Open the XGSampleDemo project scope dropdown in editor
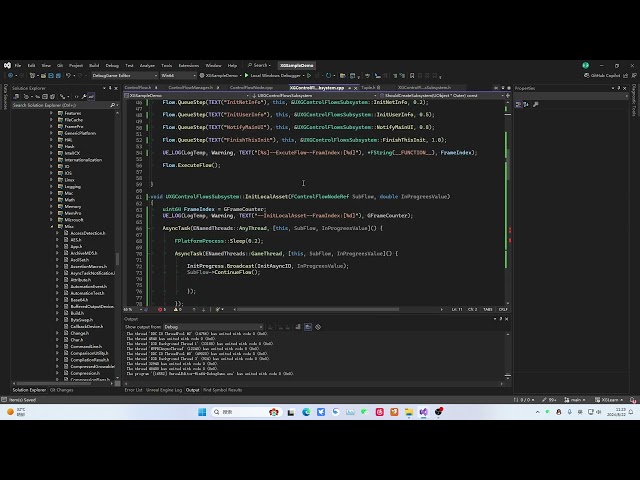 (x=187, y=95)
